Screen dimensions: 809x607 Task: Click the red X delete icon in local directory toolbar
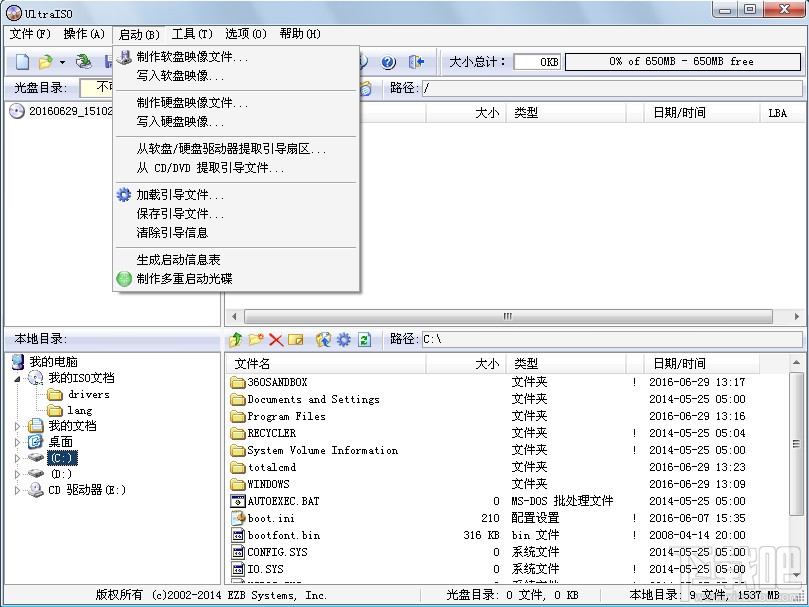274,337
